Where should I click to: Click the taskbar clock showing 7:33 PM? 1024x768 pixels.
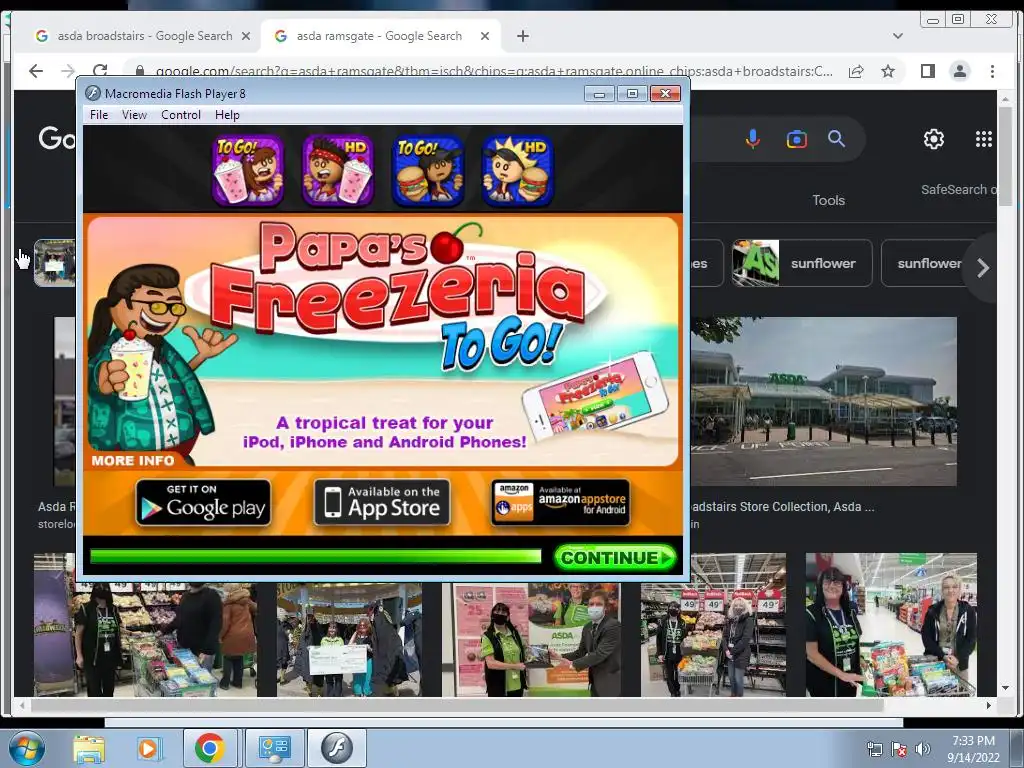tap(973, 749)
